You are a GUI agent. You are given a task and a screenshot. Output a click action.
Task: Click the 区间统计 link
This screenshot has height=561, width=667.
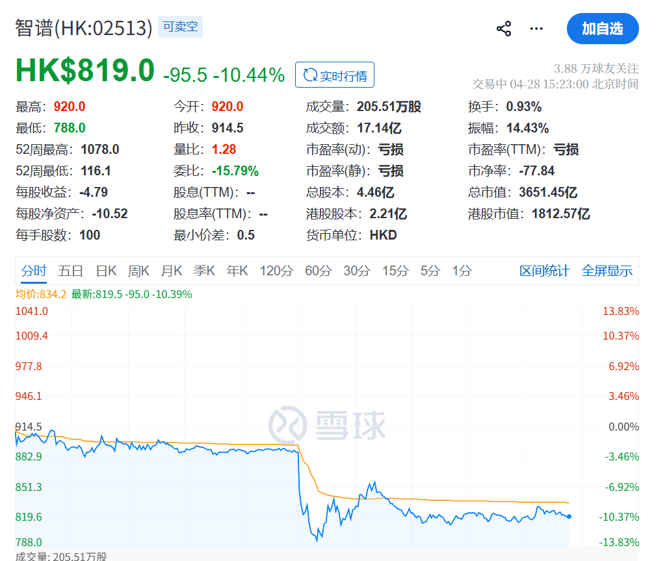pos(544,270)
